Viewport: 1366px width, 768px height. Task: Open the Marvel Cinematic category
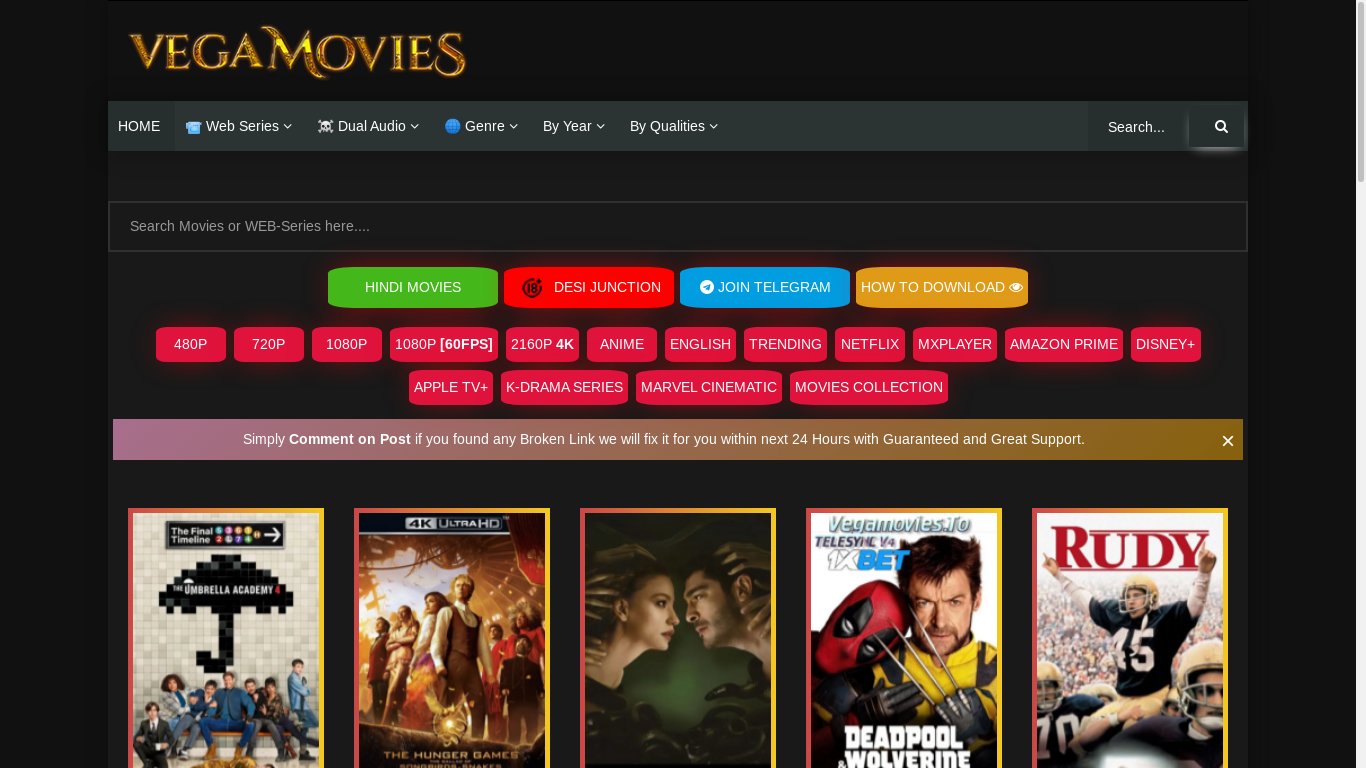point(709,387)
